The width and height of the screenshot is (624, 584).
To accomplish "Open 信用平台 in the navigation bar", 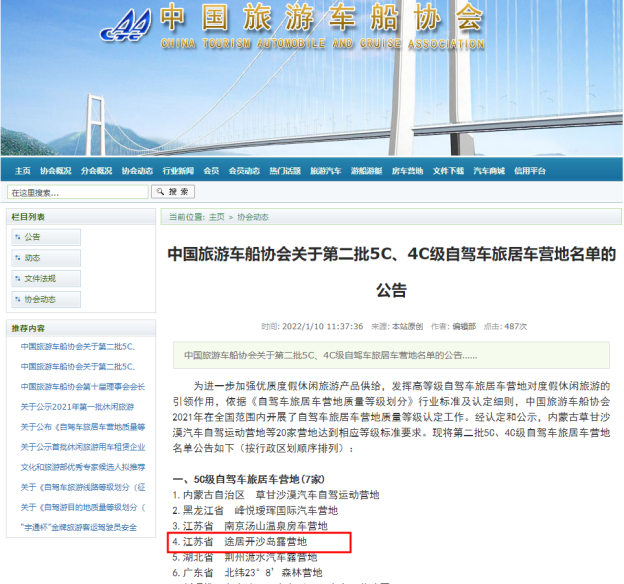I will tap(530, 171).
